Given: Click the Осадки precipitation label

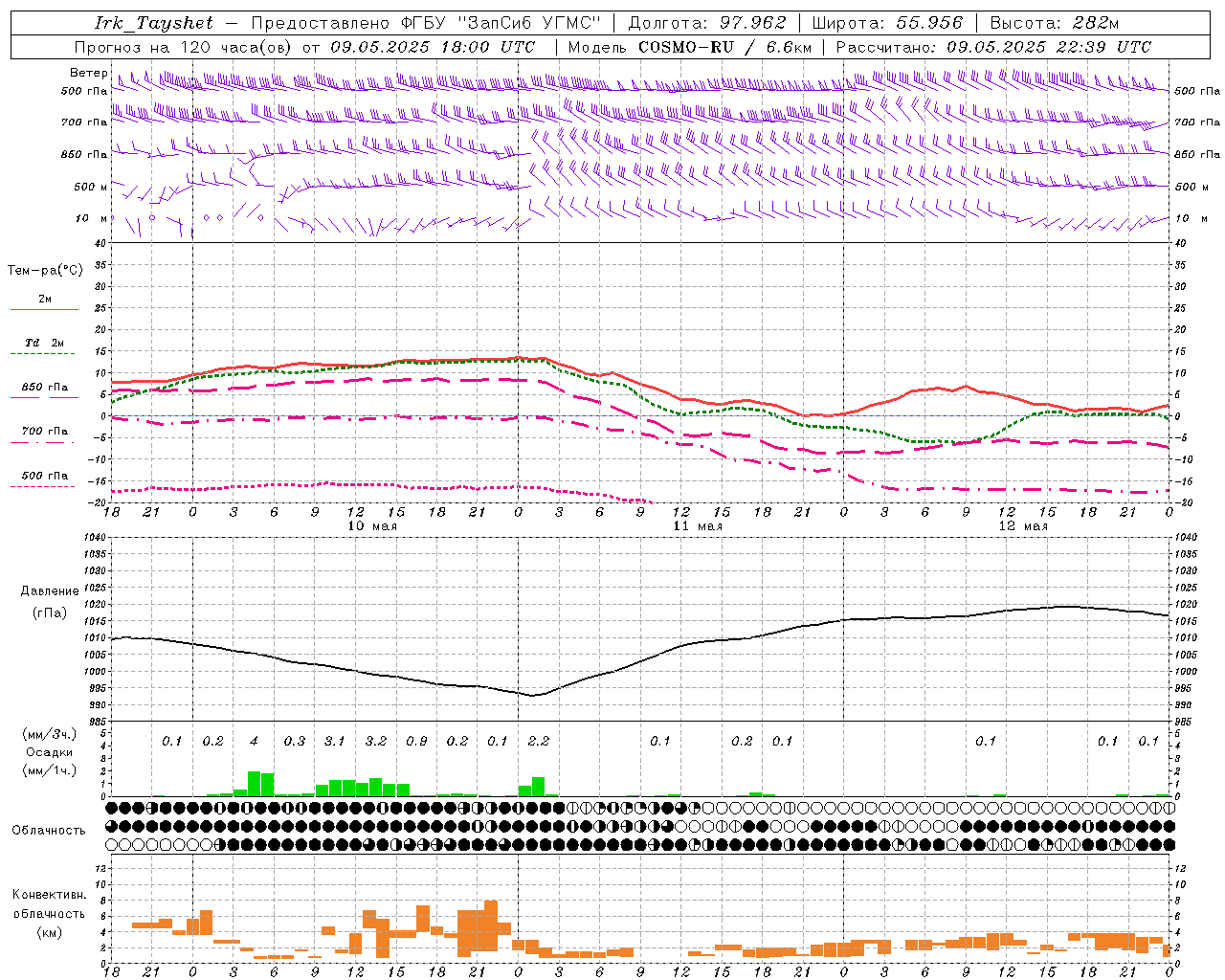Looking at the screenshot, I should (49, 752).
